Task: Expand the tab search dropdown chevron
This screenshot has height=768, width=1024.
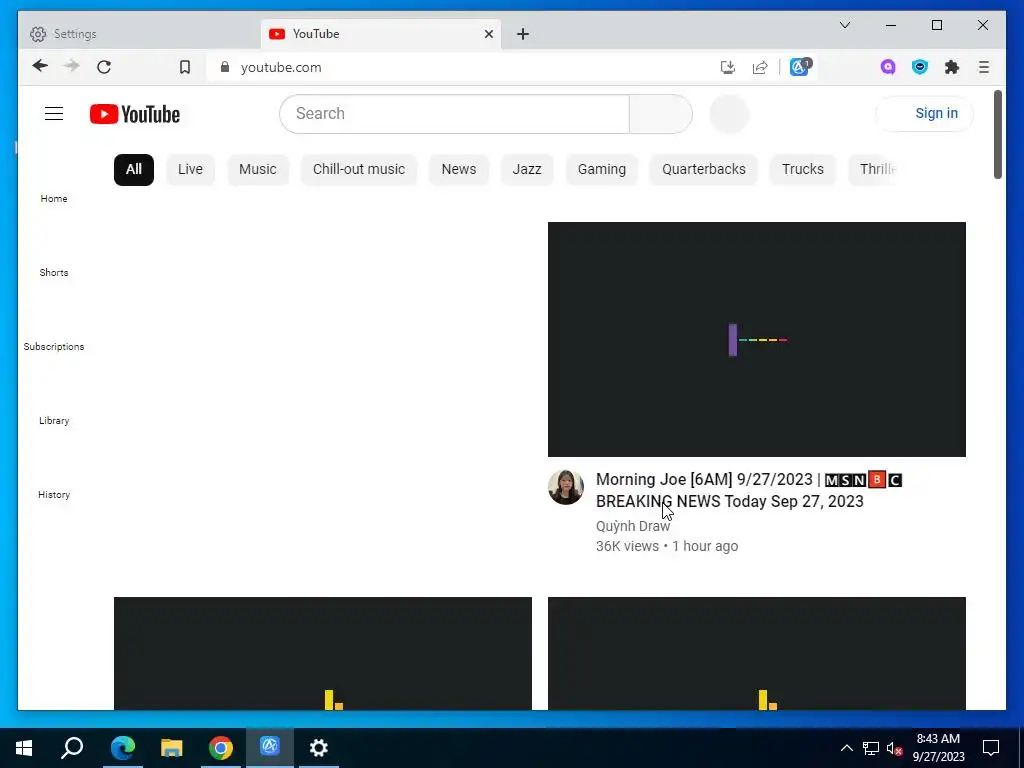Action: [844, 25]
